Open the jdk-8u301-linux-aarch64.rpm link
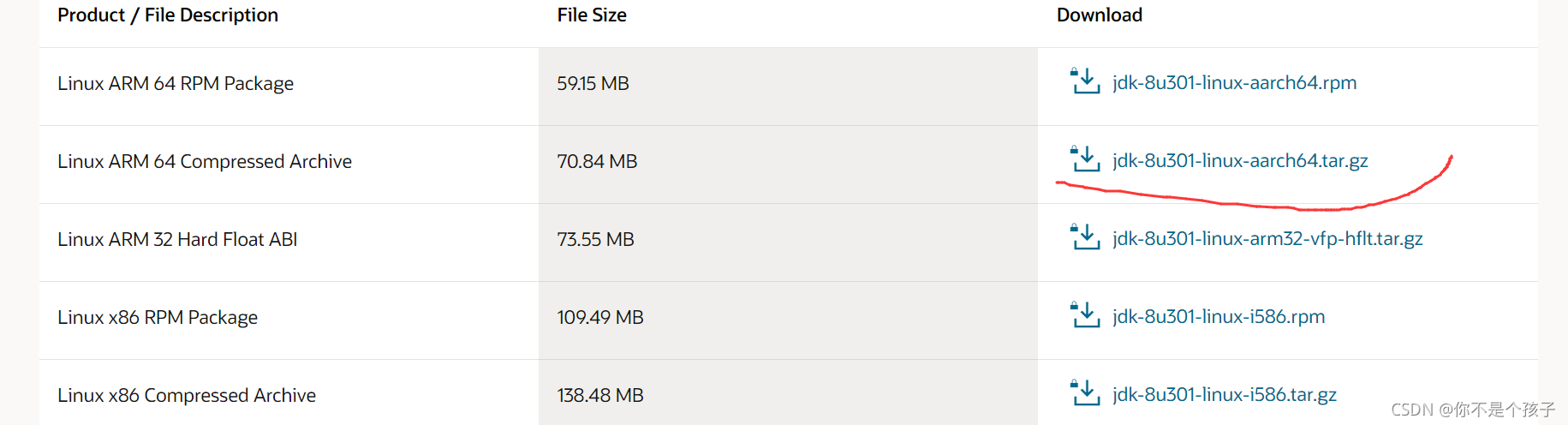This screenshot has width=1568, height=425. click(x=1234, y=83)
